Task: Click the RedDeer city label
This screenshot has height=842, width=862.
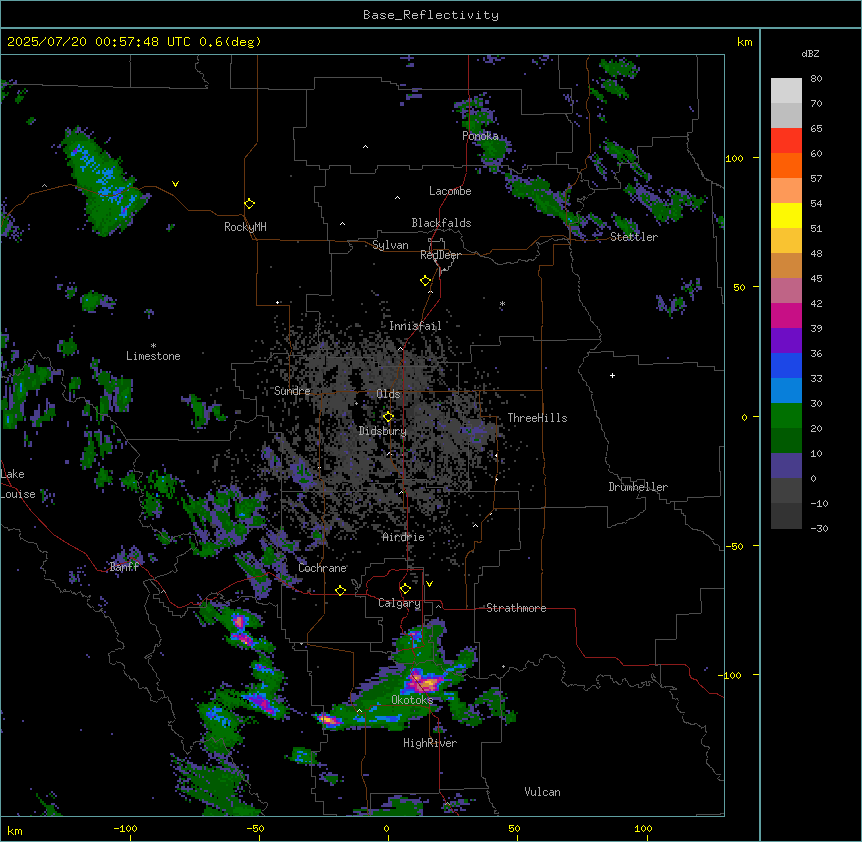Action: pyautogui.click(x=440, y=255)
